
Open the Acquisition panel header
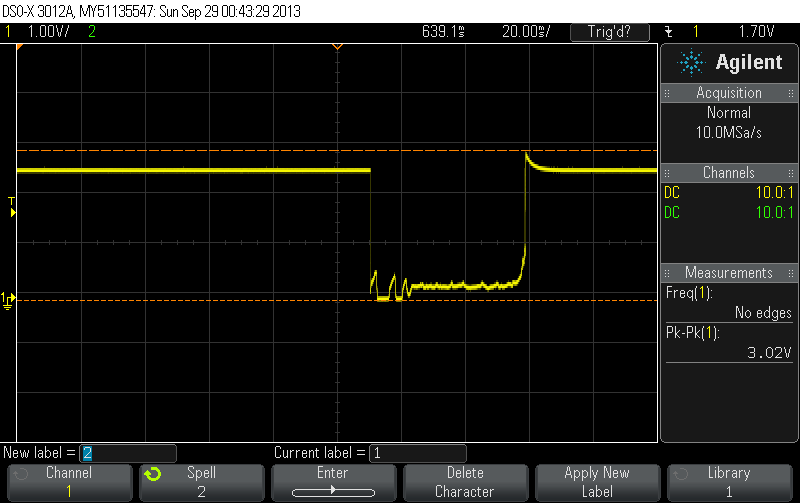click(729, 93)
